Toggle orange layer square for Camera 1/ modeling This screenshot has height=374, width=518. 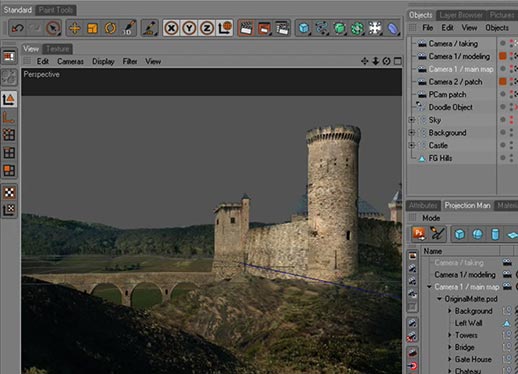pyautogui.click(x=503, y=56)
